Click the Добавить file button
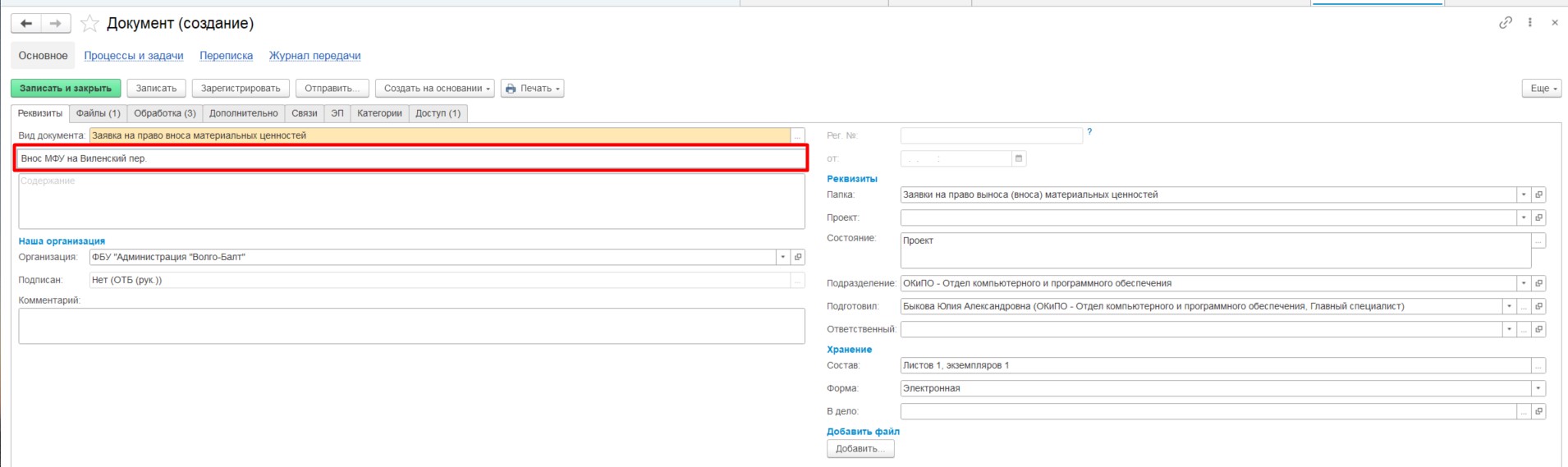 coord(860,449)
